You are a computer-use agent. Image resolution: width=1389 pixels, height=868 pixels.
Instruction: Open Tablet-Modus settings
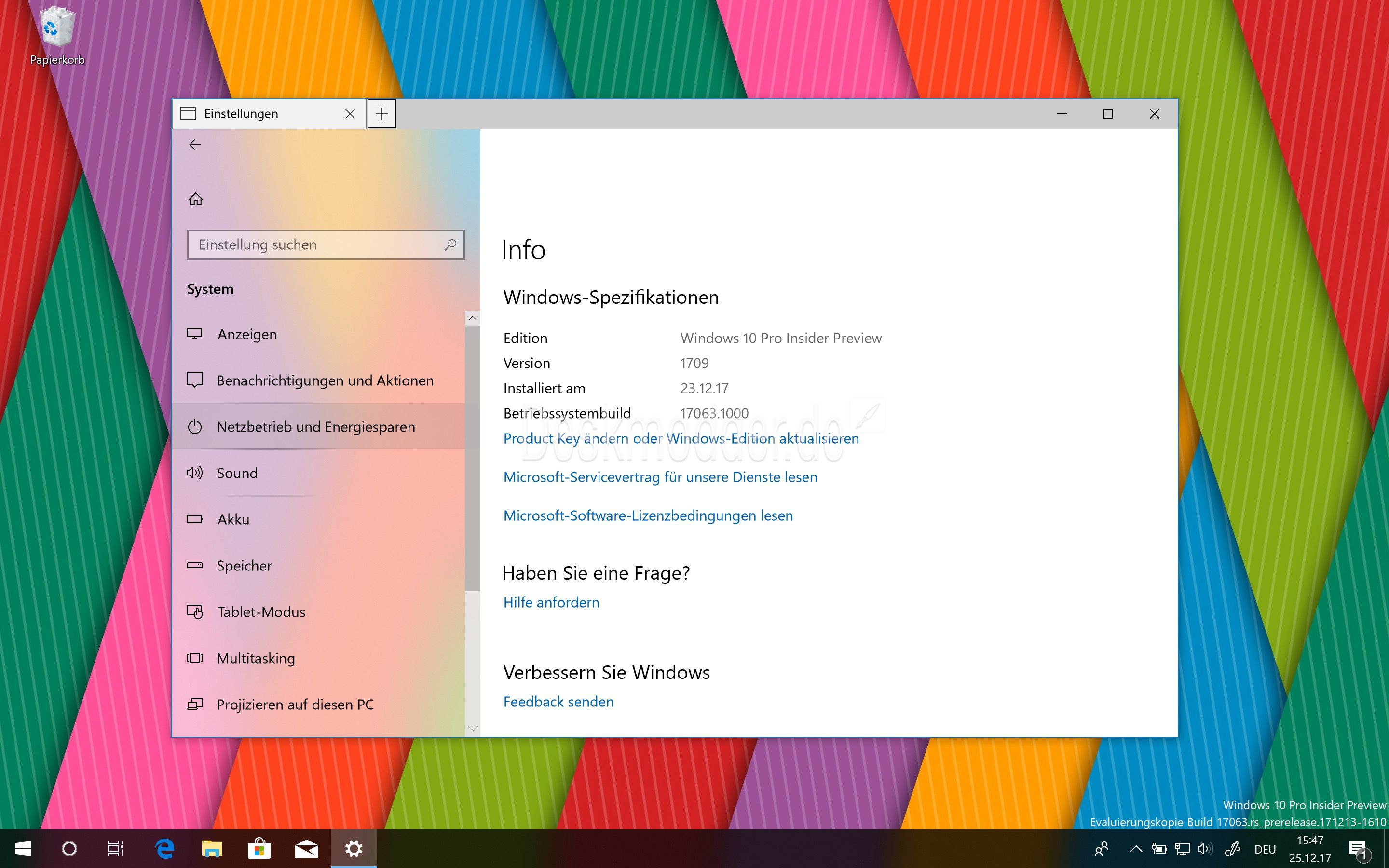click(318, 612)
